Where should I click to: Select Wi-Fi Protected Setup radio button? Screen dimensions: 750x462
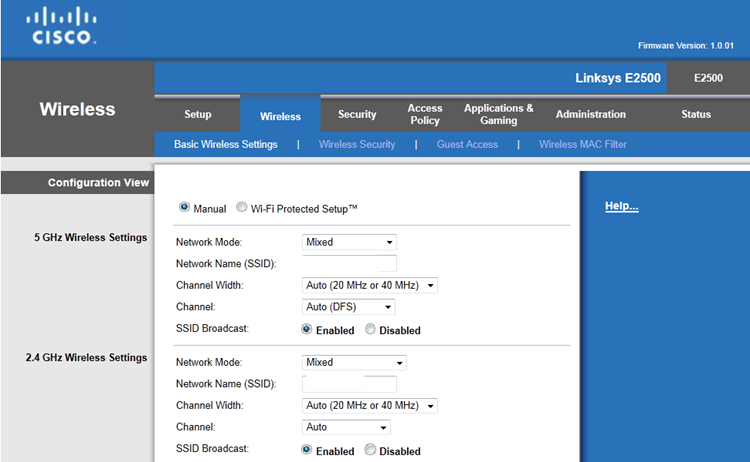(x=242, y=208)
